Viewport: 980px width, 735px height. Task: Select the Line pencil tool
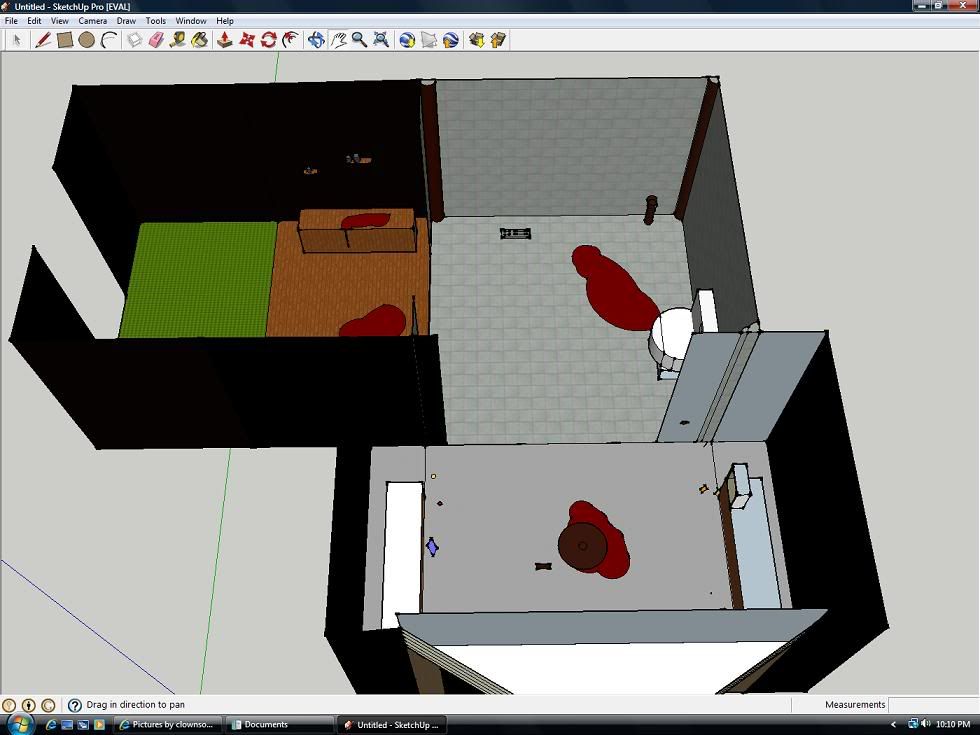pos(42,40)
